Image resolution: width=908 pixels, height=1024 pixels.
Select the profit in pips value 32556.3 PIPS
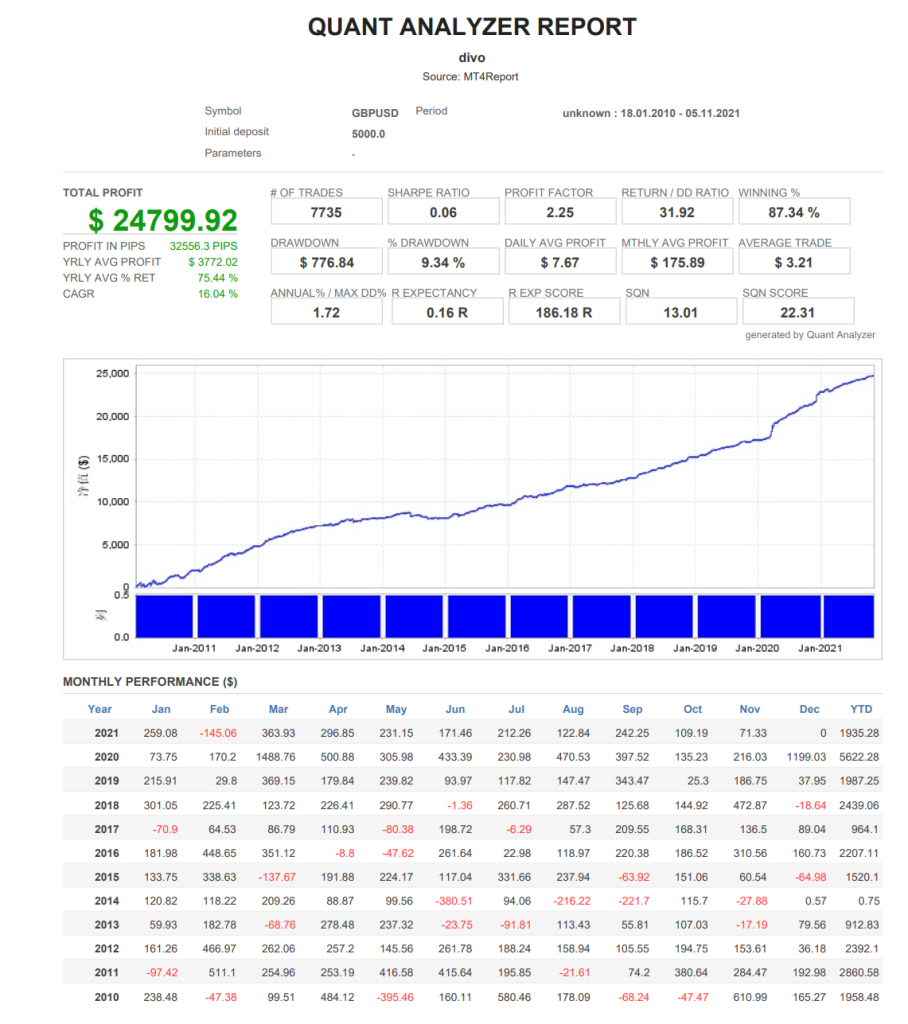pyautogui.click(x=203, y=246)
